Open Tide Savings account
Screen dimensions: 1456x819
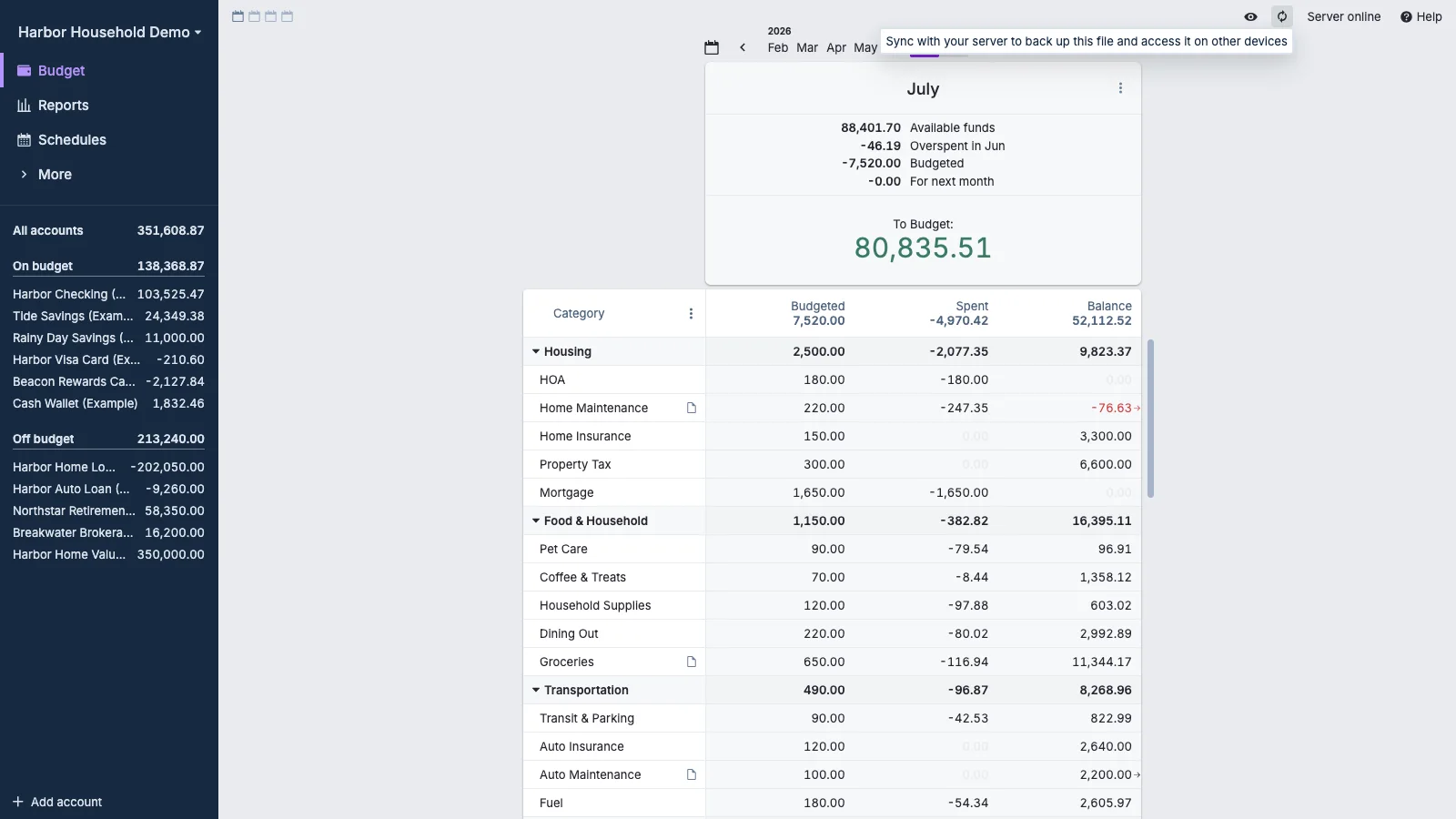[108, 316]
